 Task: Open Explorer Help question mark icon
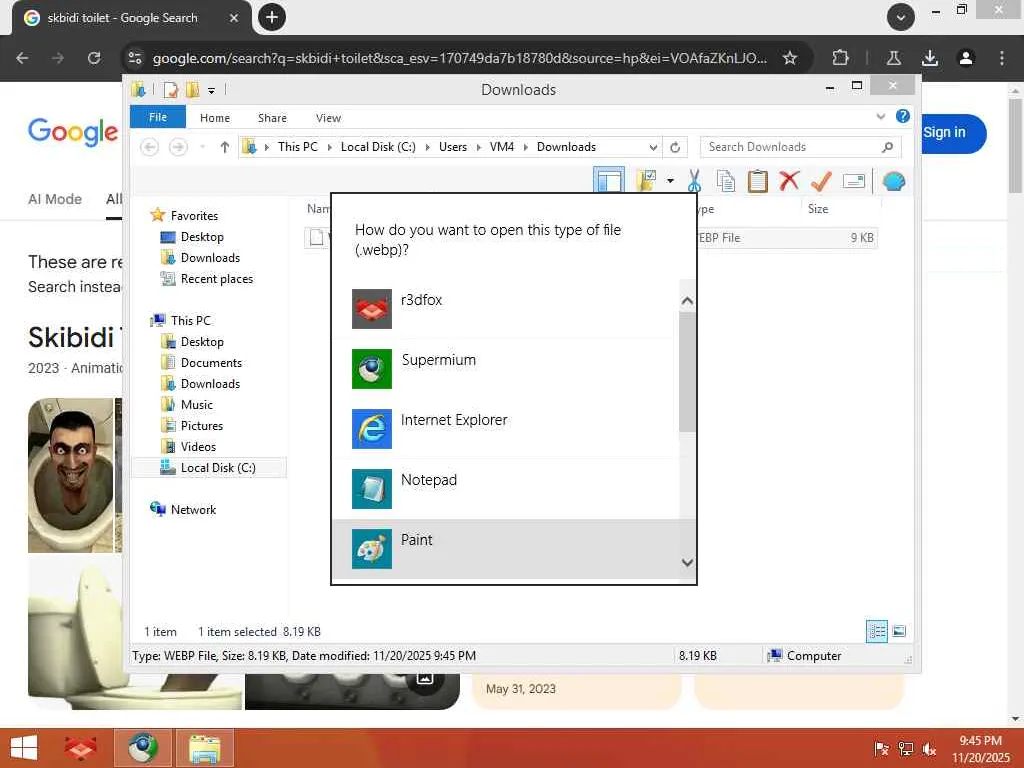[x=903, y=116]
